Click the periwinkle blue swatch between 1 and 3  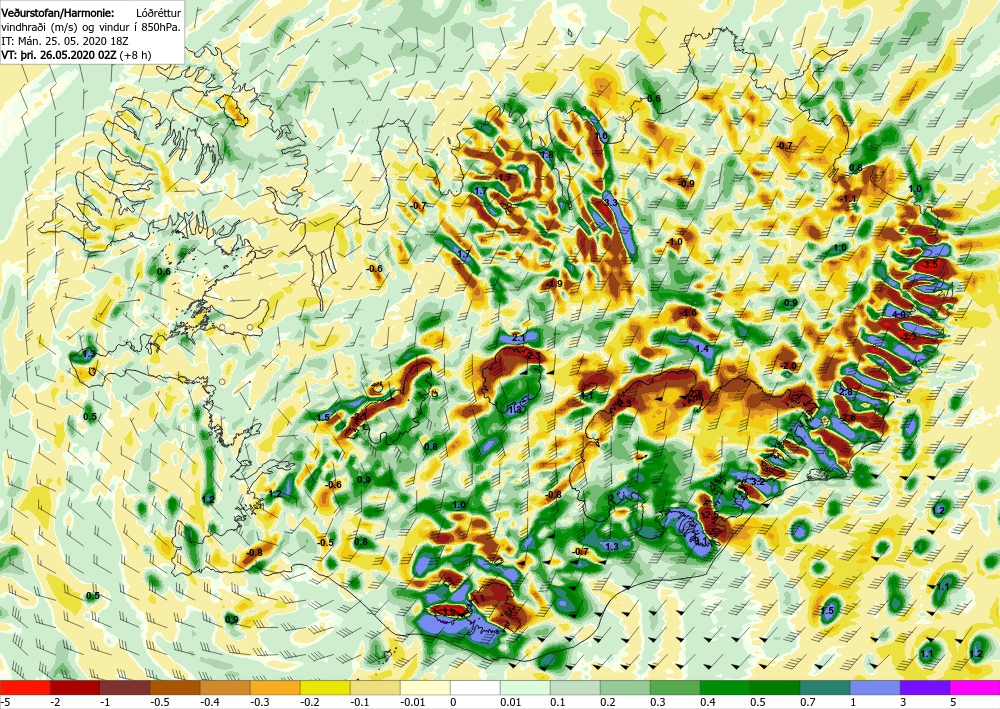pos(875,688)
